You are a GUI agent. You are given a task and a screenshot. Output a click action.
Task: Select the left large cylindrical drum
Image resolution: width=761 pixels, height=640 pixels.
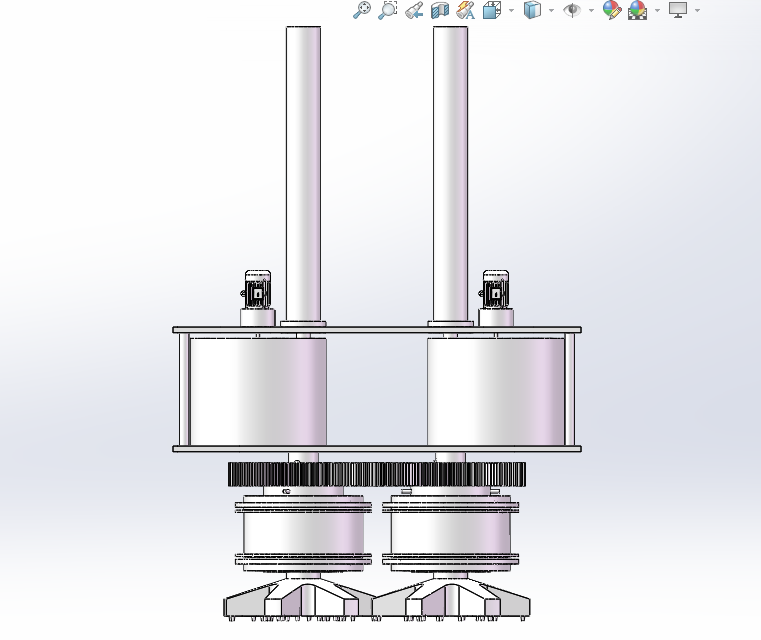(x=258, y=392)
